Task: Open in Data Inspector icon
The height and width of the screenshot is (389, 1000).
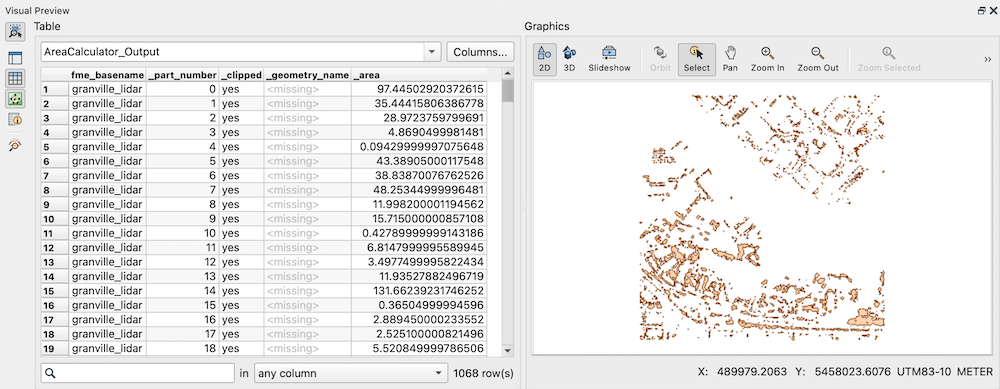Action: pyautogui.click(x=15, y=145)
